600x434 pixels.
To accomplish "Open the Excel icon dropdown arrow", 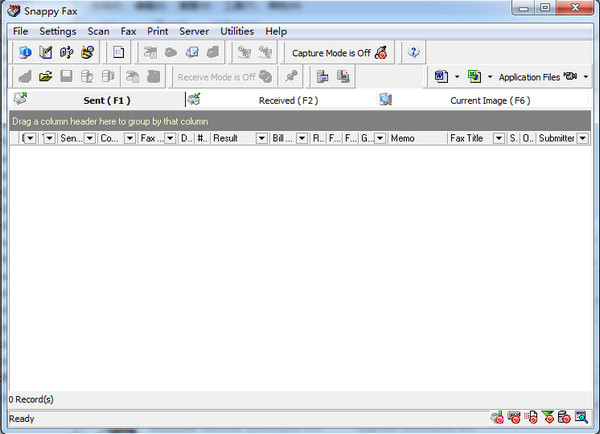I will pyautogui.click(x=490, y=77).
